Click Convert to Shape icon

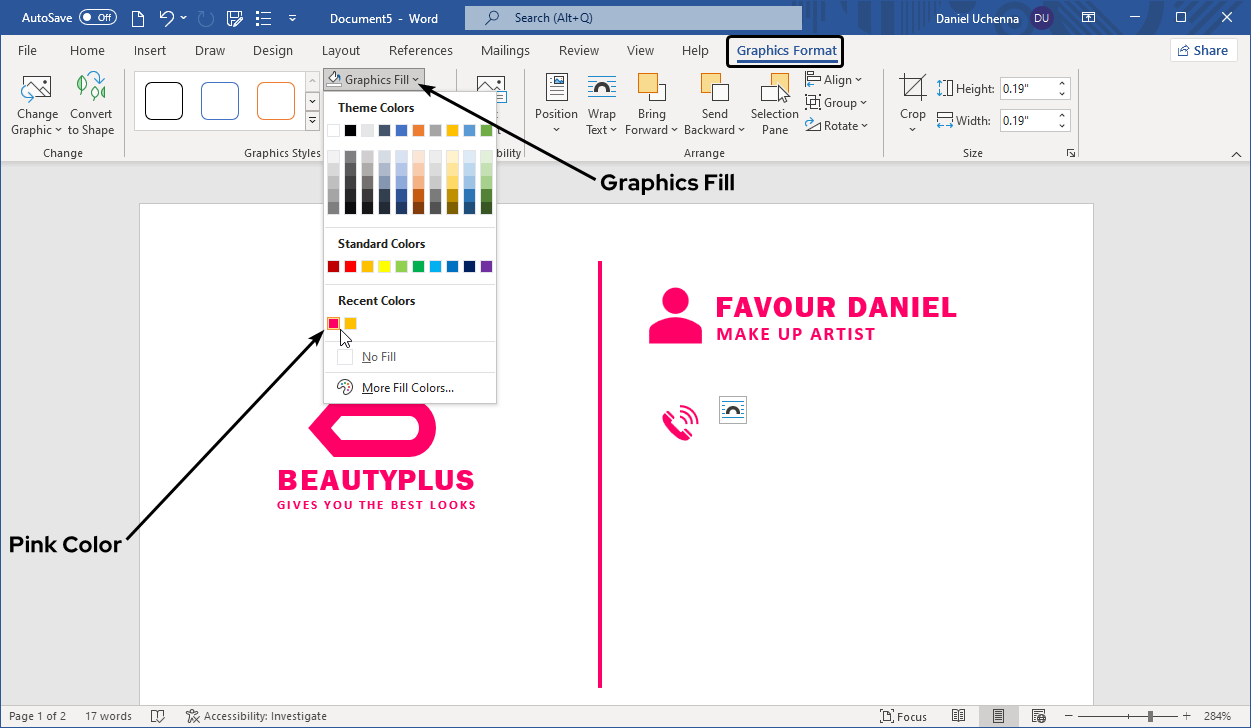(91, 88)
